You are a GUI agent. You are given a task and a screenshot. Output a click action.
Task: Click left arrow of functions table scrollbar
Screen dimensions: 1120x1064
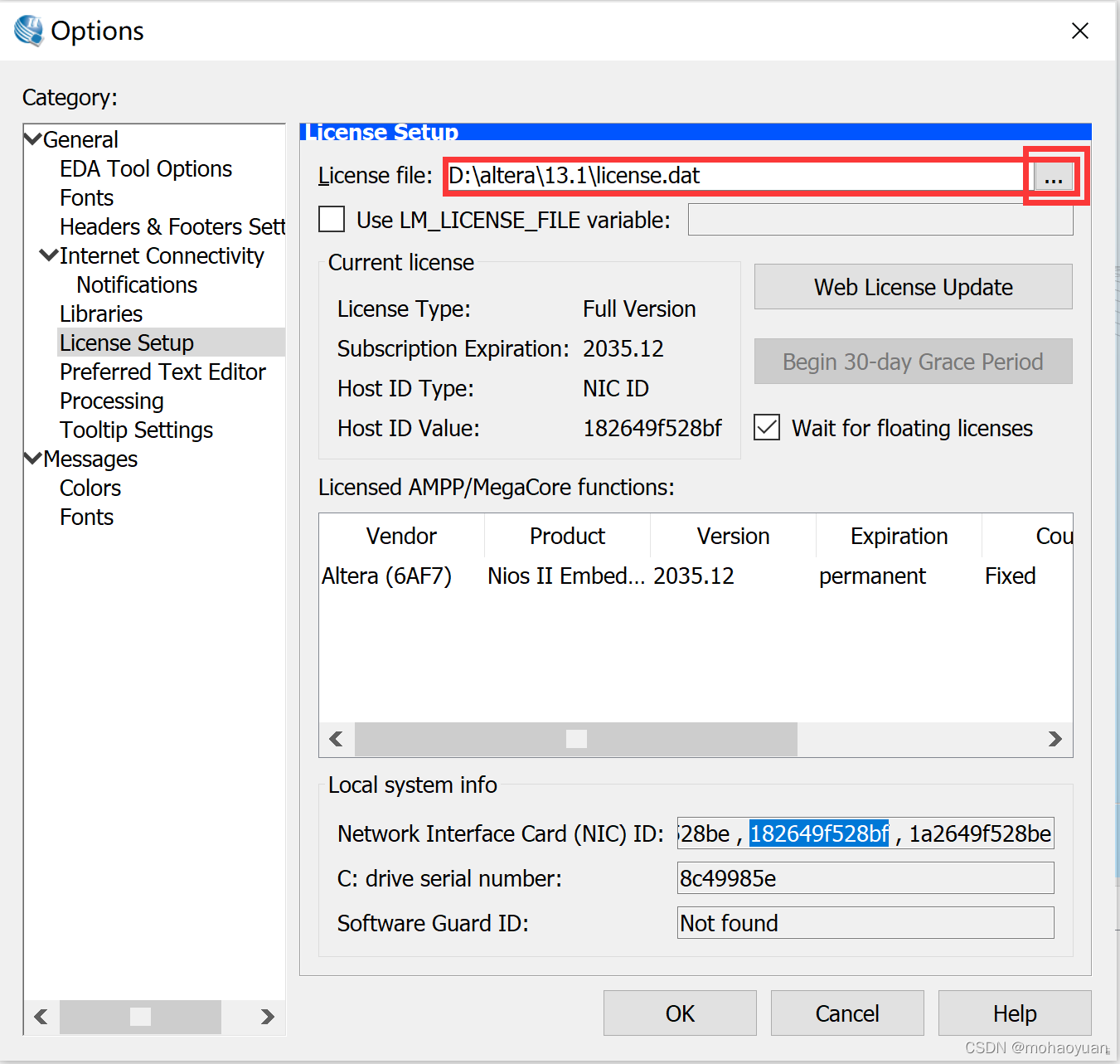click(x=337, y=739)
